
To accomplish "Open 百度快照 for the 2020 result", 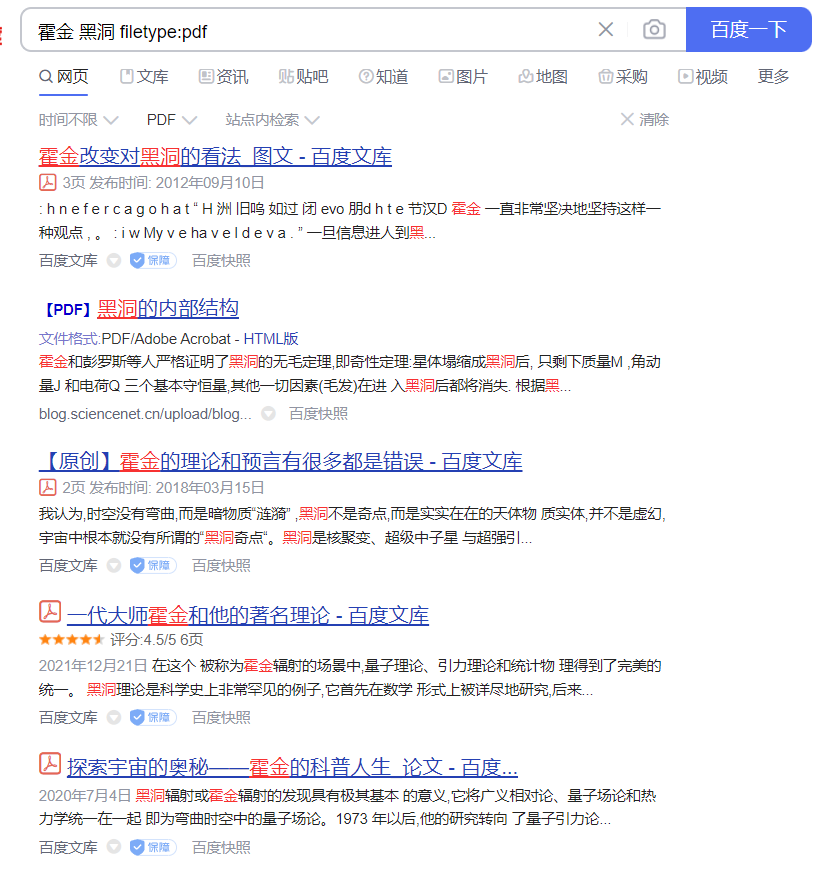I will 221,847.
